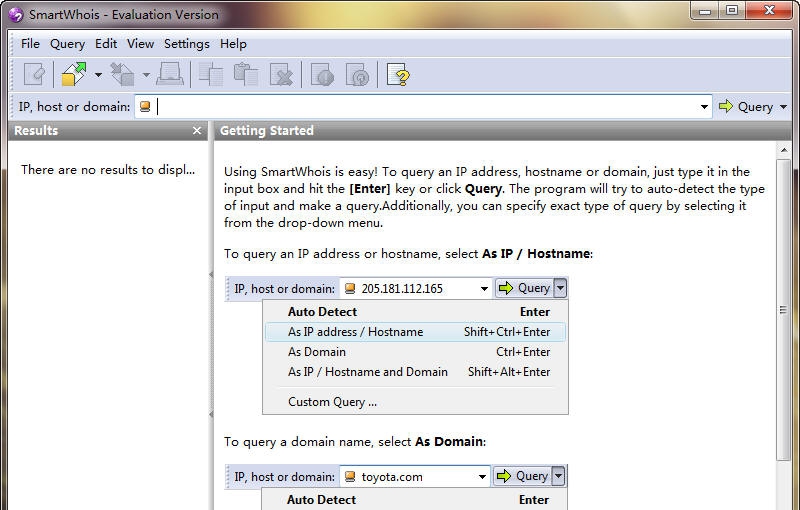Choose As Domain in the first example menu
800x510 pixels.
coord(415,352)
